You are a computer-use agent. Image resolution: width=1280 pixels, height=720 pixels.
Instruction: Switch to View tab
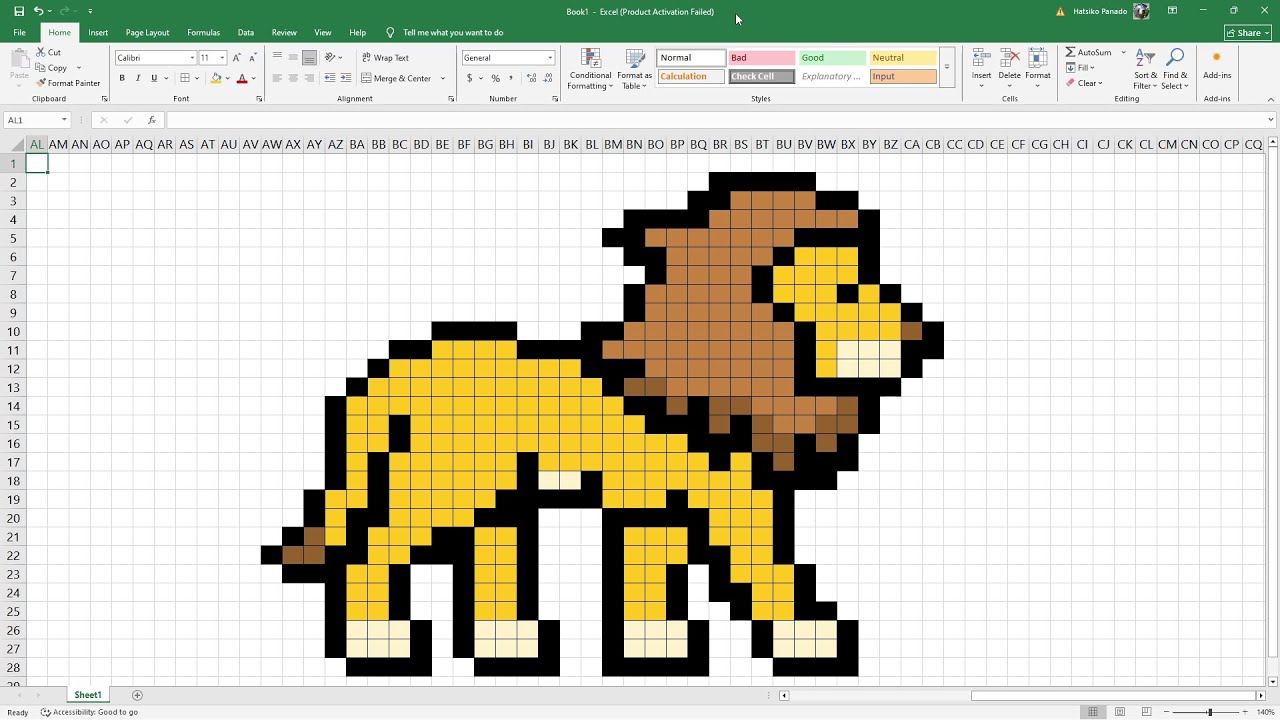tap(322, 33)
